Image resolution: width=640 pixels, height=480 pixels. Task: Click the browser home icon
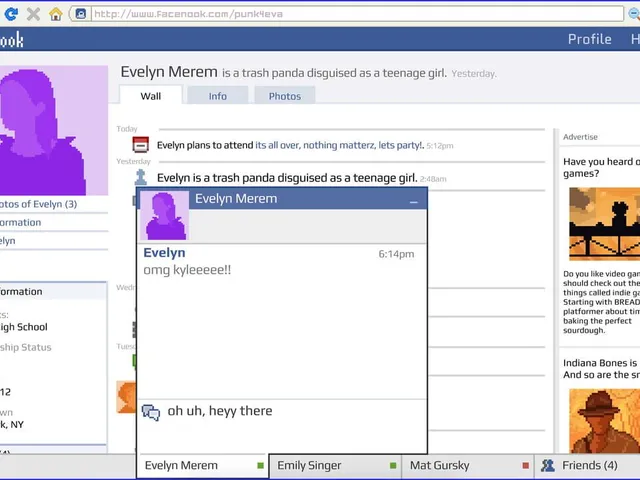click(x=56, y=14)
